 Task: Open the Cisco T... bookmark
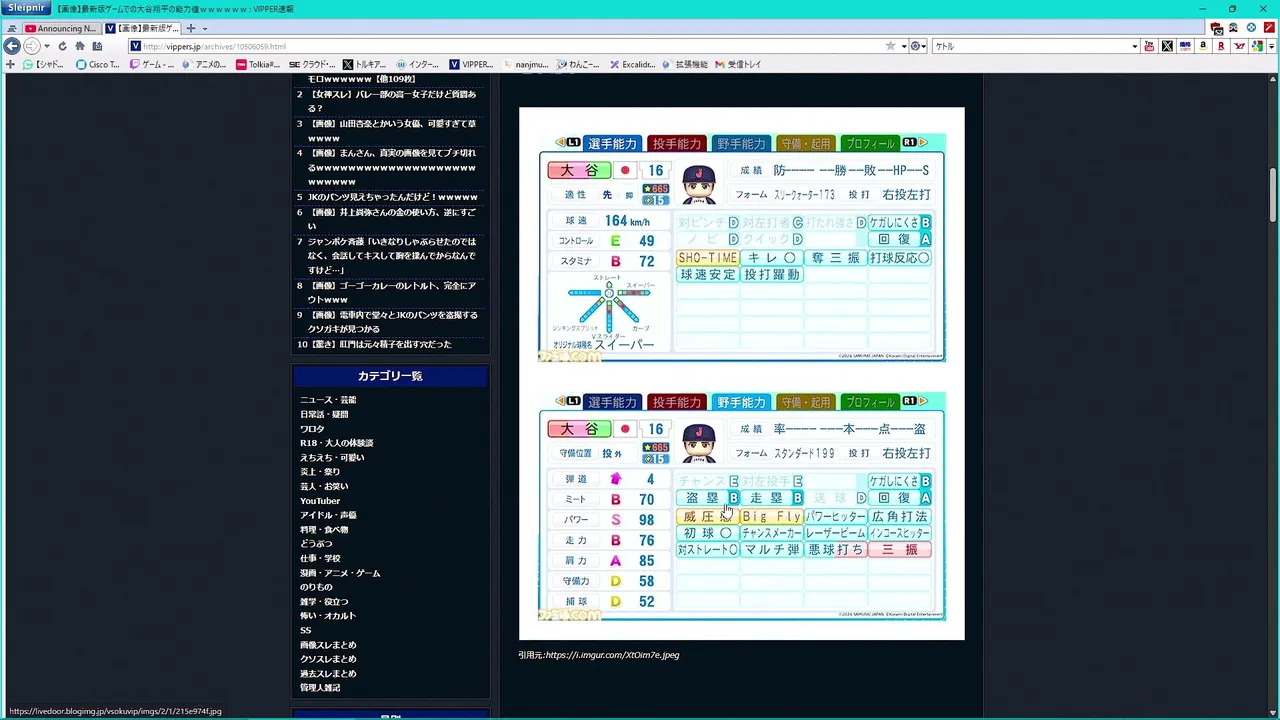coord(98,64)
